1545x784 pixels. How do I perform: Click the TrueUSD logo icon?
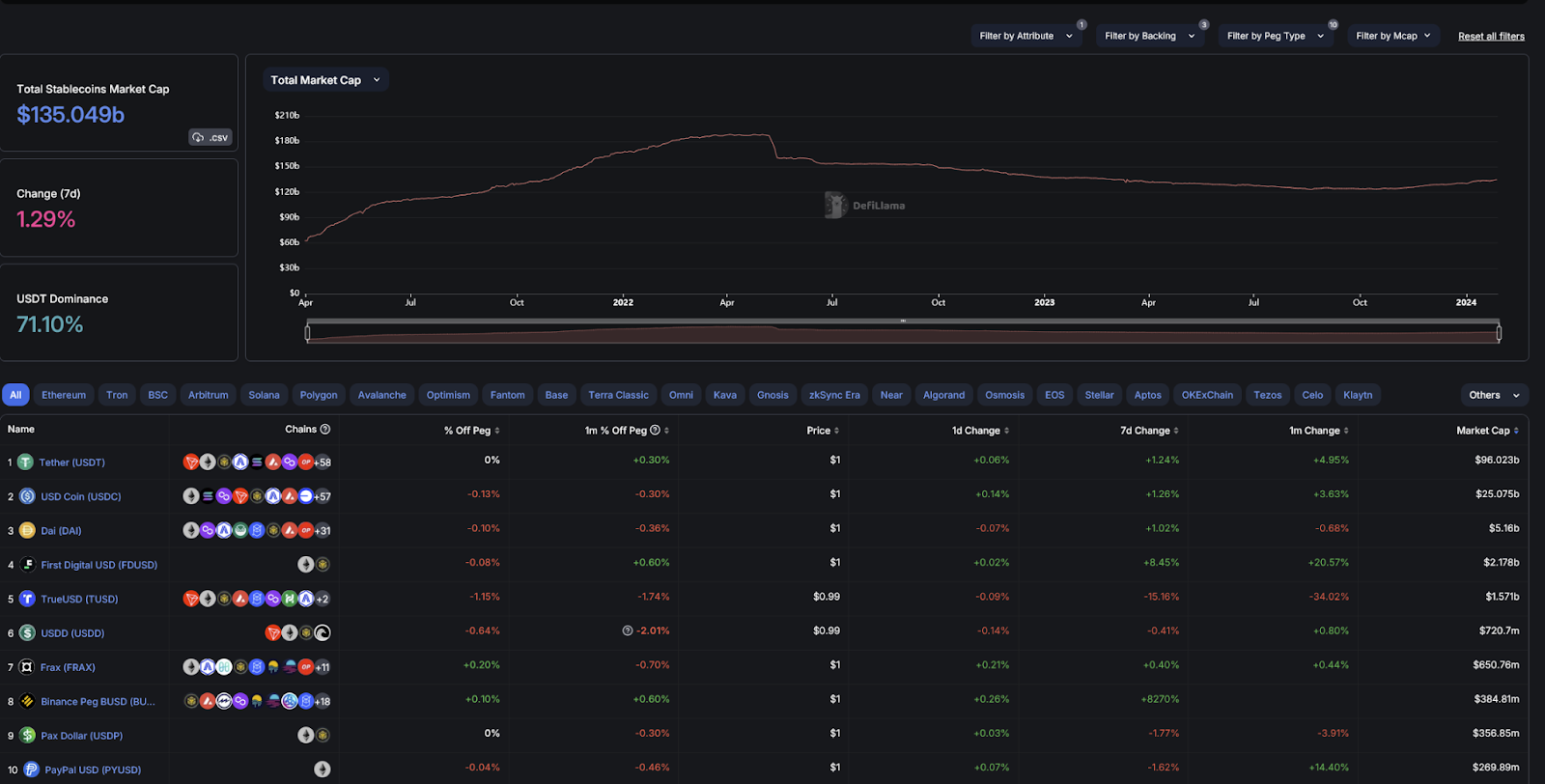[27, 599]
